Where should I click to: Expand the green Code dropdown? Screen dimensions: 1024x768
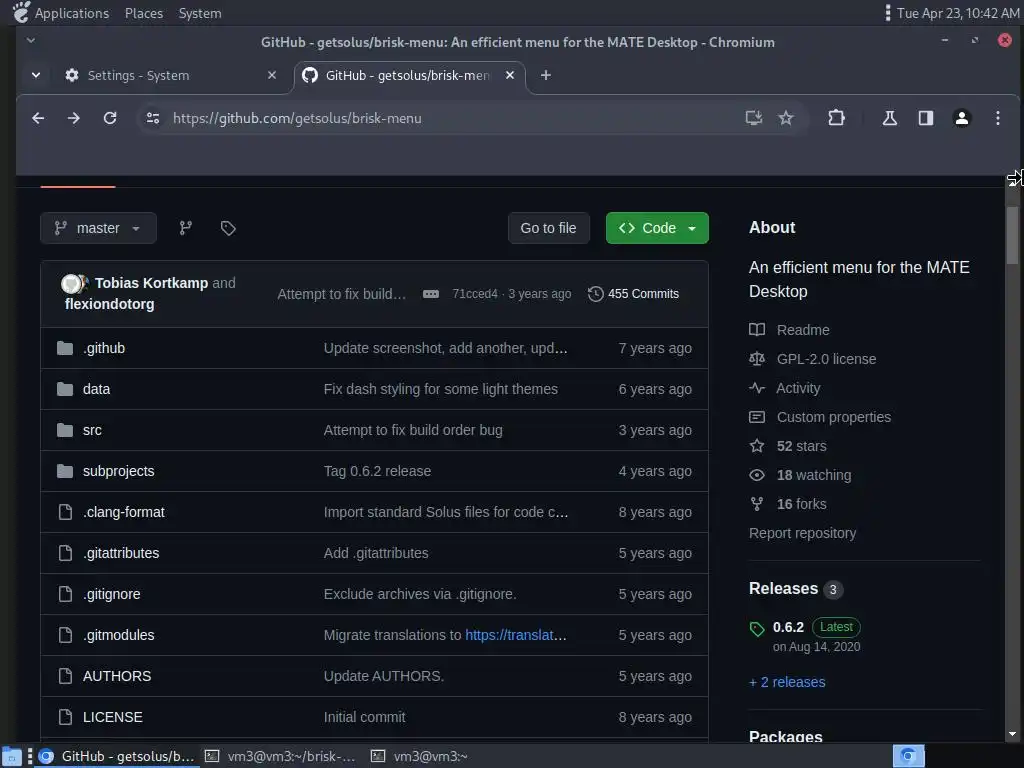point(657,228)
